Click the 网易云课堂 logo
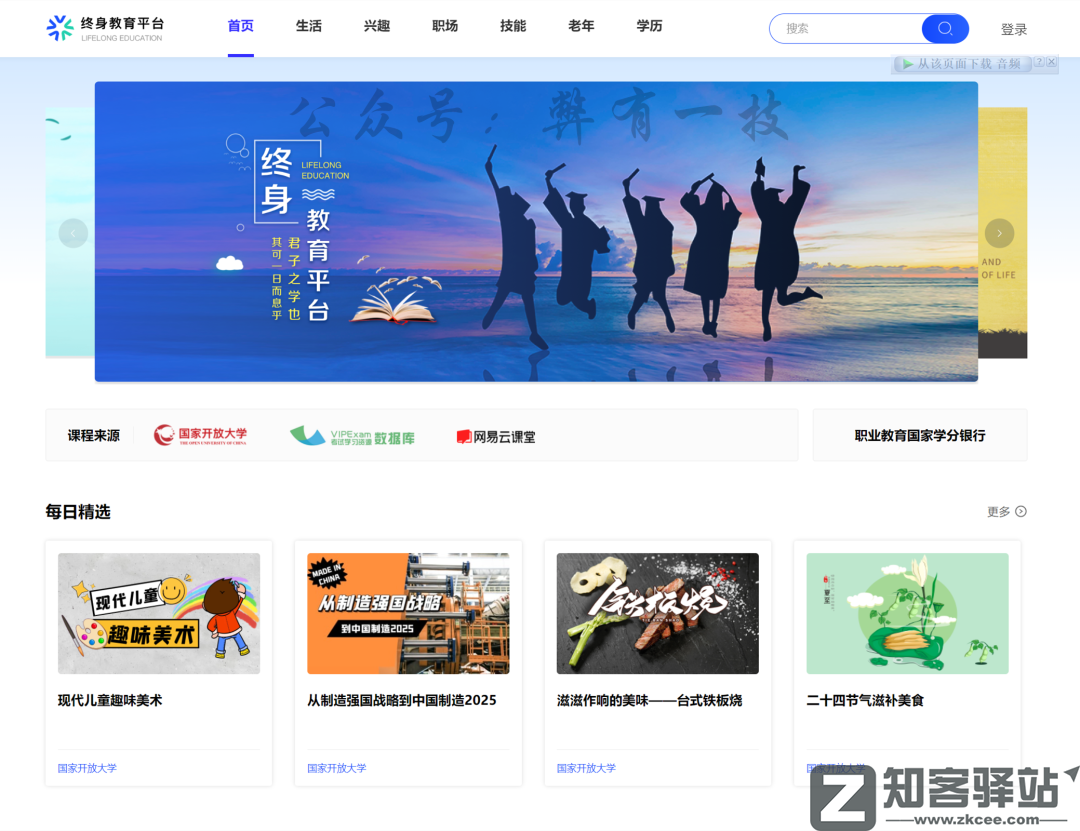Image resolution: width=1080 pixels, height=831 pixels. [497, 436]
